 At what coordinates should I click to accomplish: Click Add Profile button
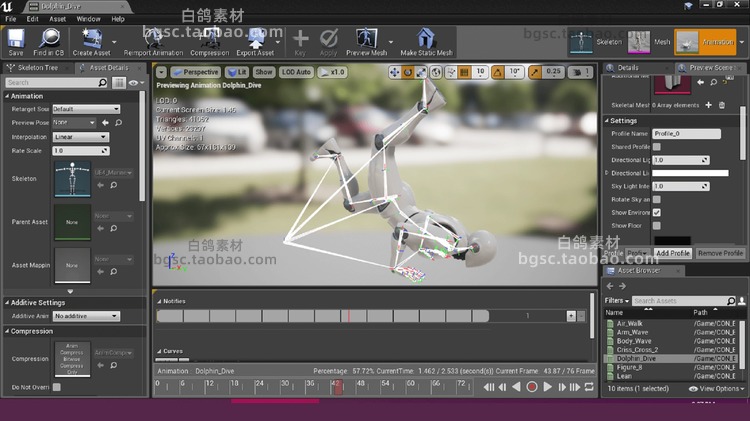pyautogui.click(x=673, y=253)
